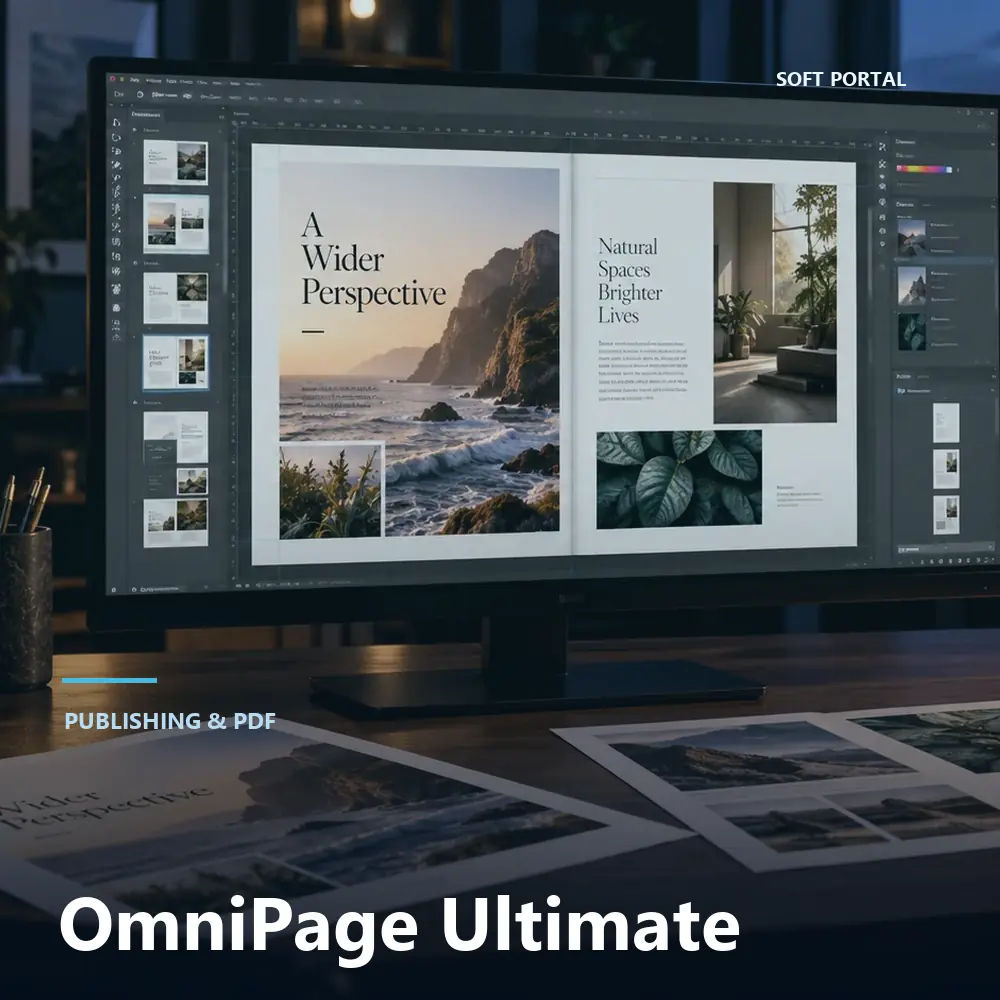The image size is (1000, 1000).
Task: Click the 'Natural Spaces Brighter Lives' heading
Action: tap(629, 281)
